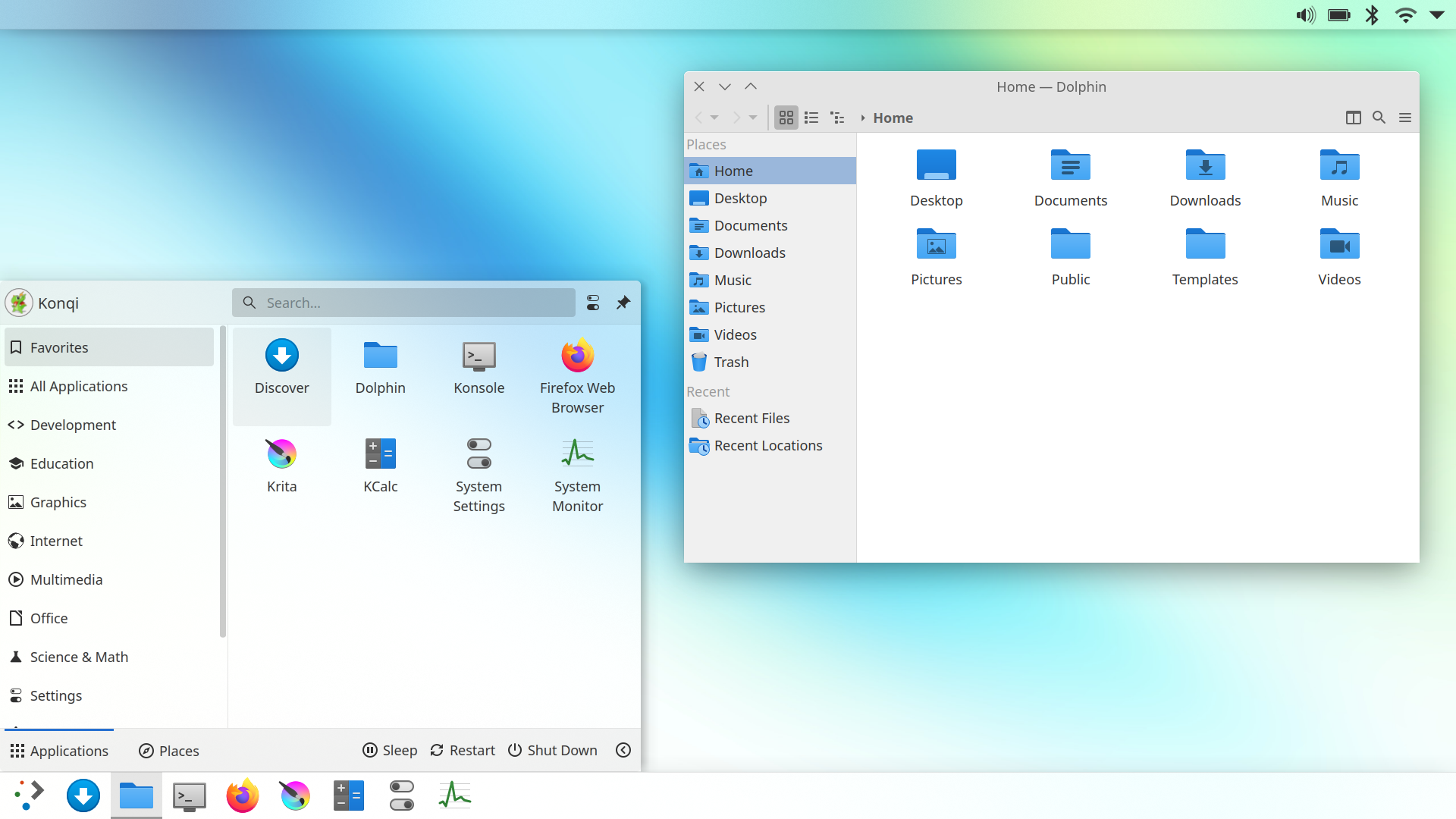Click the Restart button
This screenshot has height=819, width=1456.
click(x=463, y=750)
